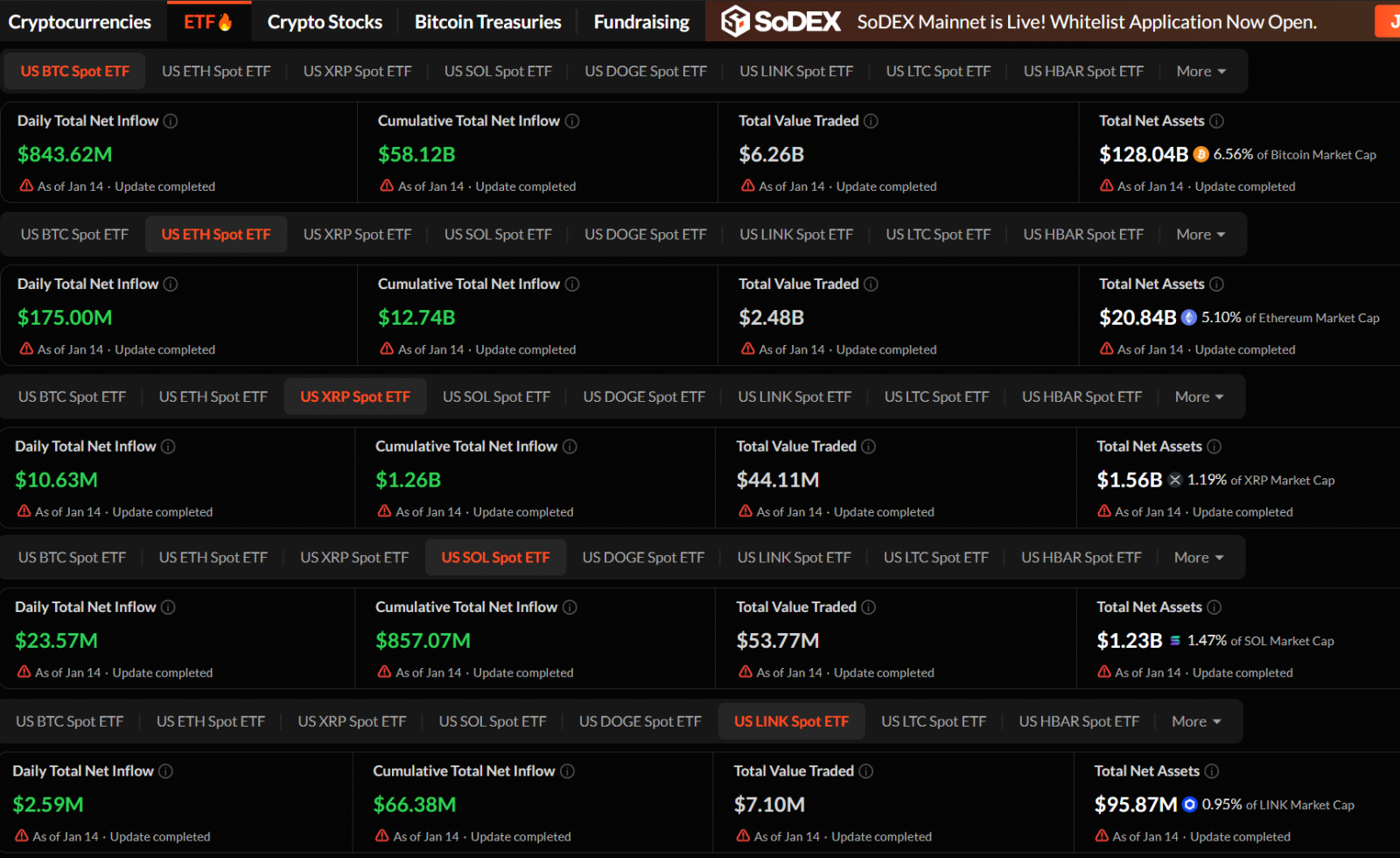The width and height of the screenshot is (1400, 858).
Task: Click info icon beside SOL Total Net Assets
Action: [x=1214, y=608]
